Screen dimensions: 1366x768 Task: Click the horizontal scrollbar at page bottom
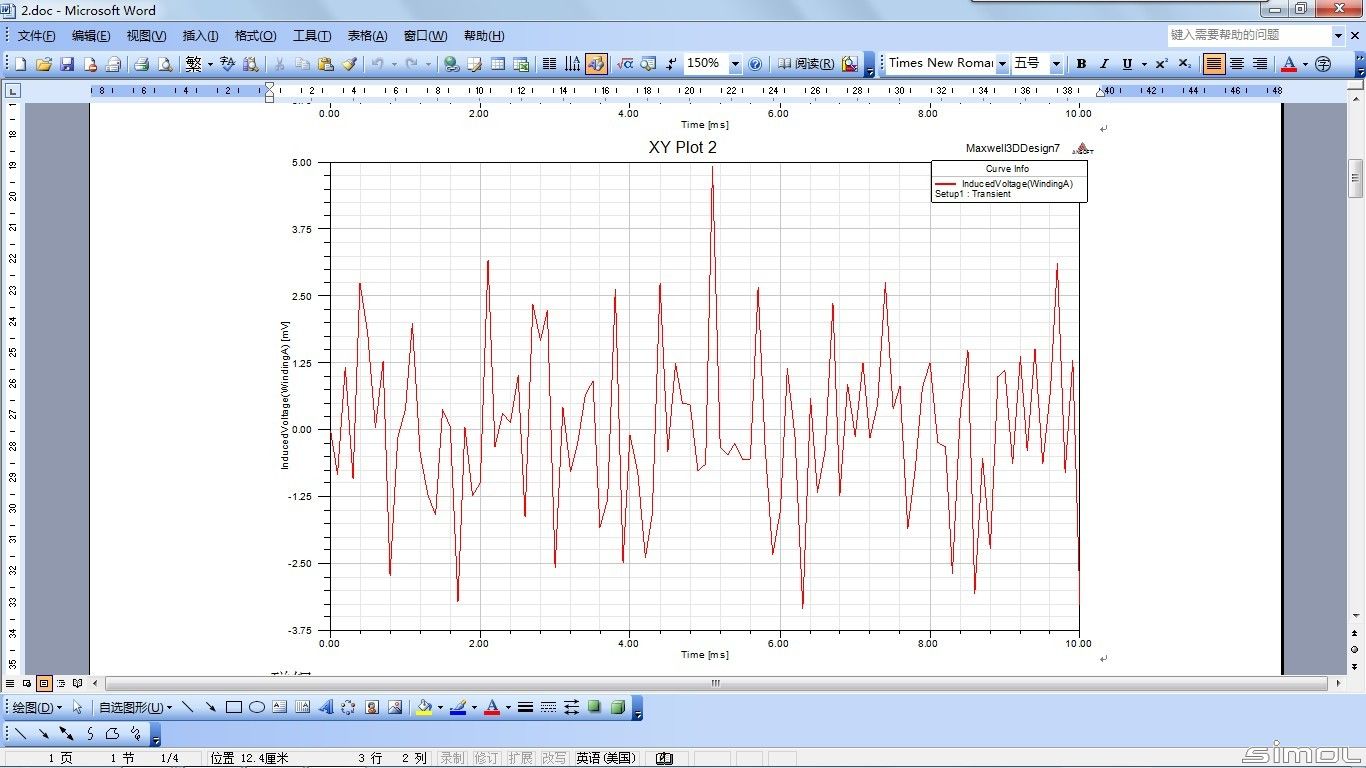(x=715, y=684)
